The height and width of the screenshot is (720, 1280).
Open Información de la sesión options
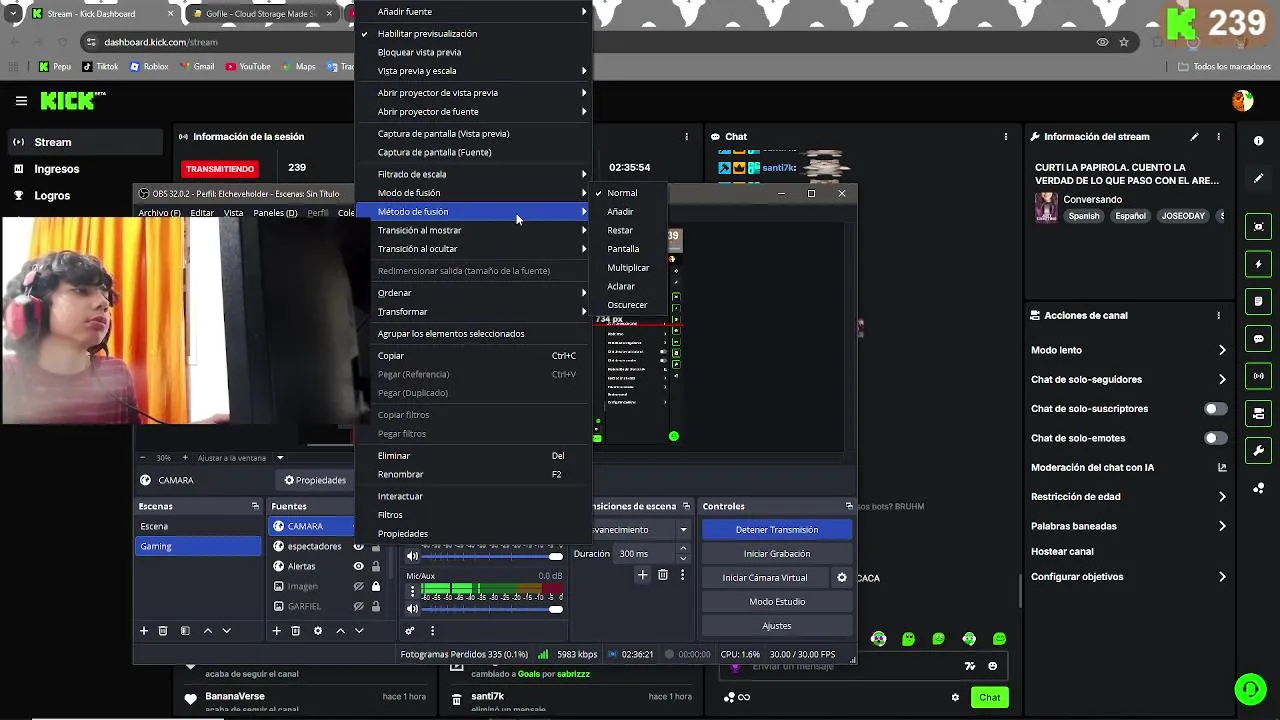pyautogui.click(x=686, y=137)
